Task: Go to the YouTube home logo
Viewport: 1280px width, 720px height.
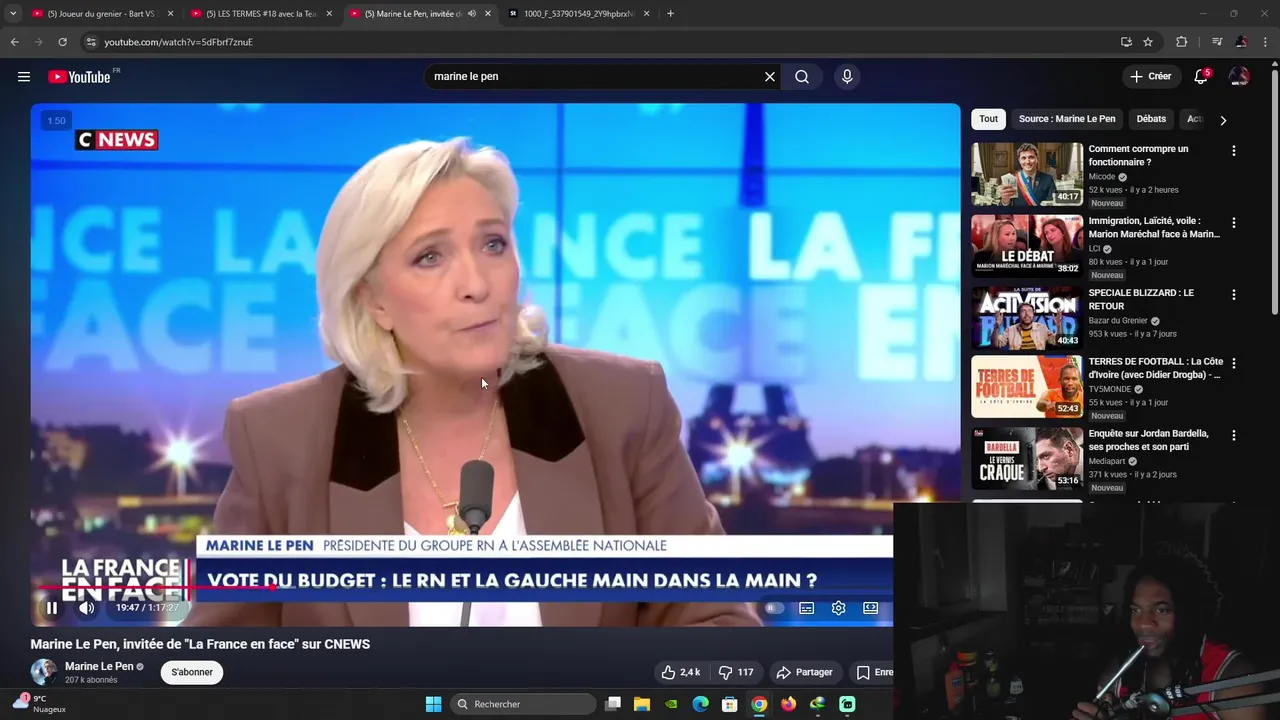Action: (79, 77)
